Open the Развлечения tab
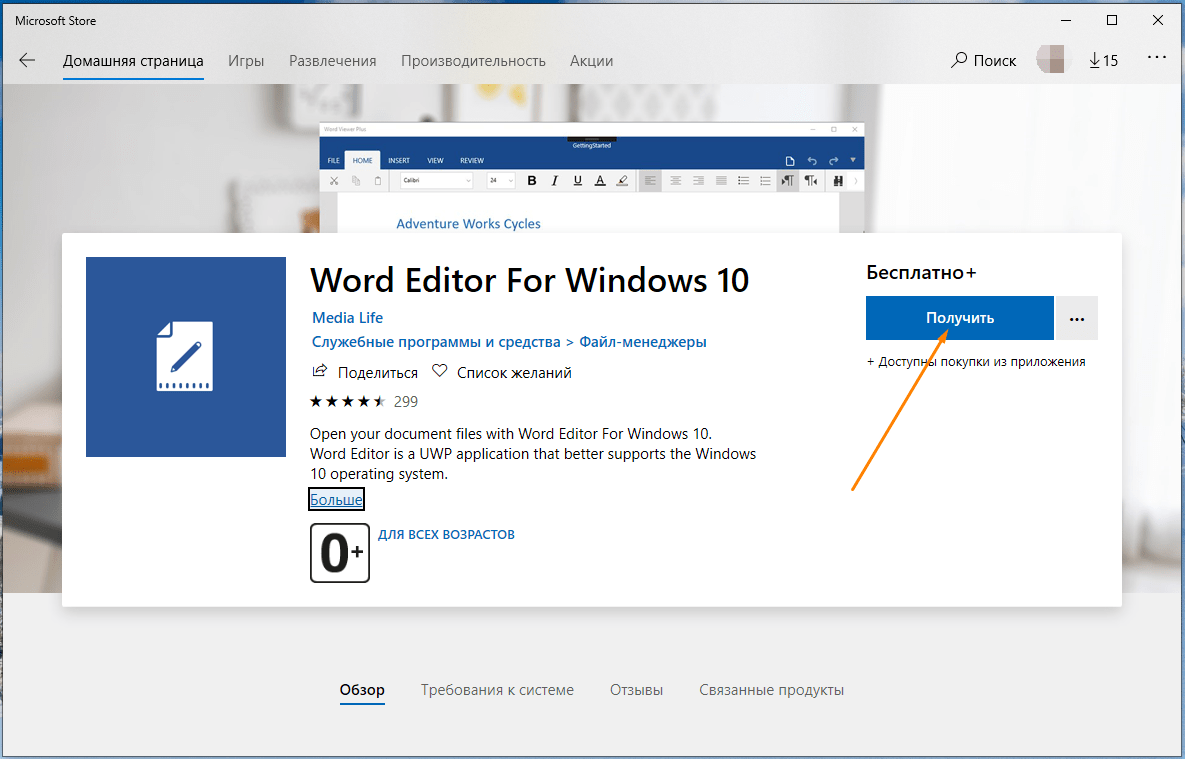Screen dimensions: 1185x759 (333, 61)
